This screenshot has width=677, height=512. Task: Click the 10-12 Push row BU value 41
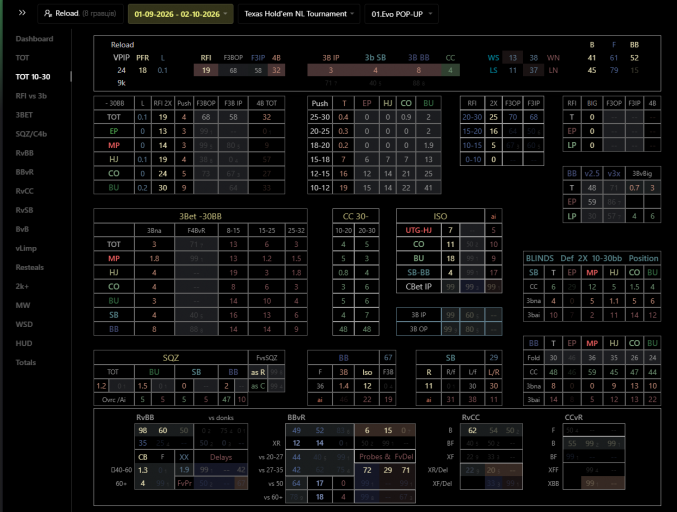[428, 187]
